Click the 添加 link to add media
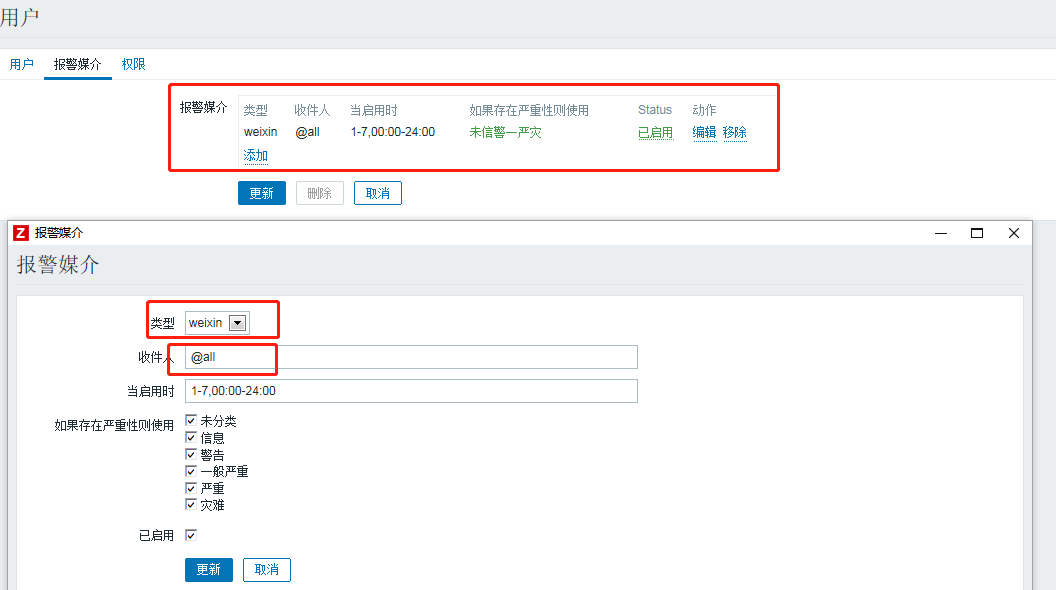Viewport: 1056px width, 590px height. (x=256, y=156)
